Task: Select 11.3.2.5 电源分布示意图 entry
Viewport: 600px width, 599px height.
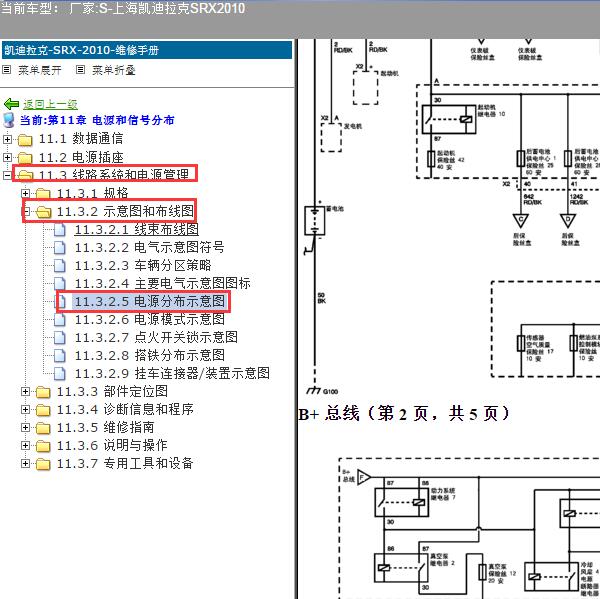Action: click(x=150, y=301)
